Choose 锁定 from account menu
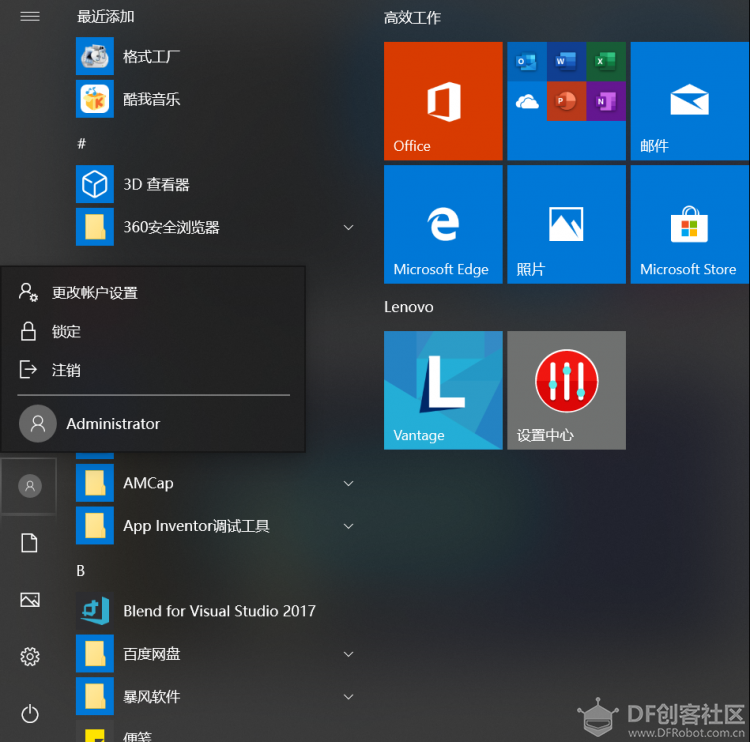Image resolution: width=750 pixels, height=742 pixels. click(66, 331)
